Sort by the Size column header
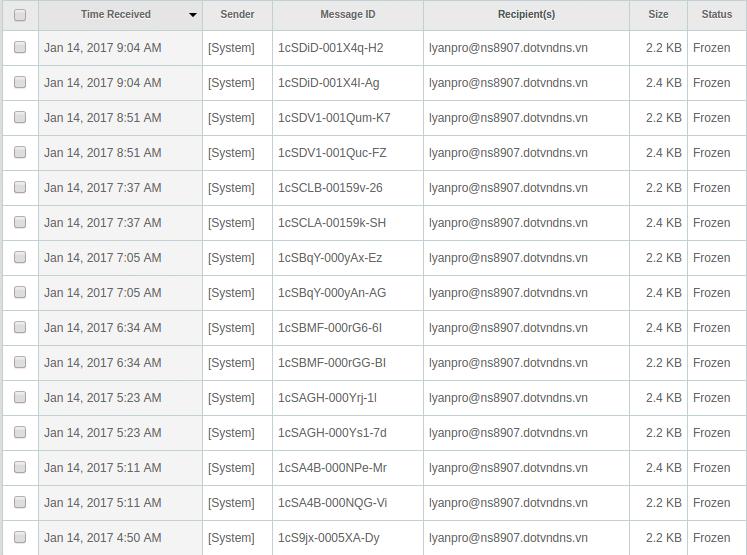 click(658, 14)
